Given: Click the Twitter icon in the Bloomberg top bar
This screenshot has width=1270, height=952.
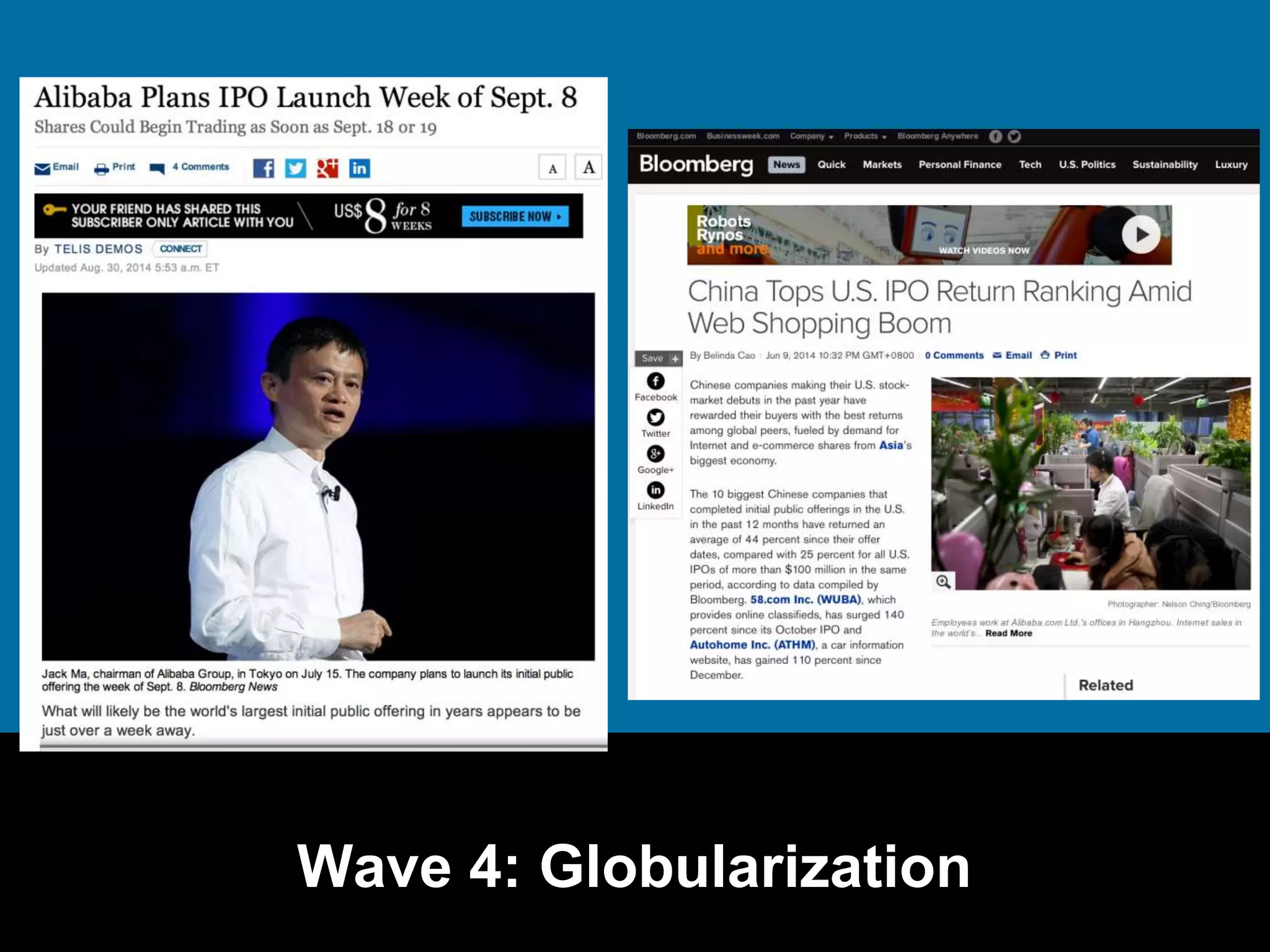Looking at the screenshot, I should (1015, 136).
